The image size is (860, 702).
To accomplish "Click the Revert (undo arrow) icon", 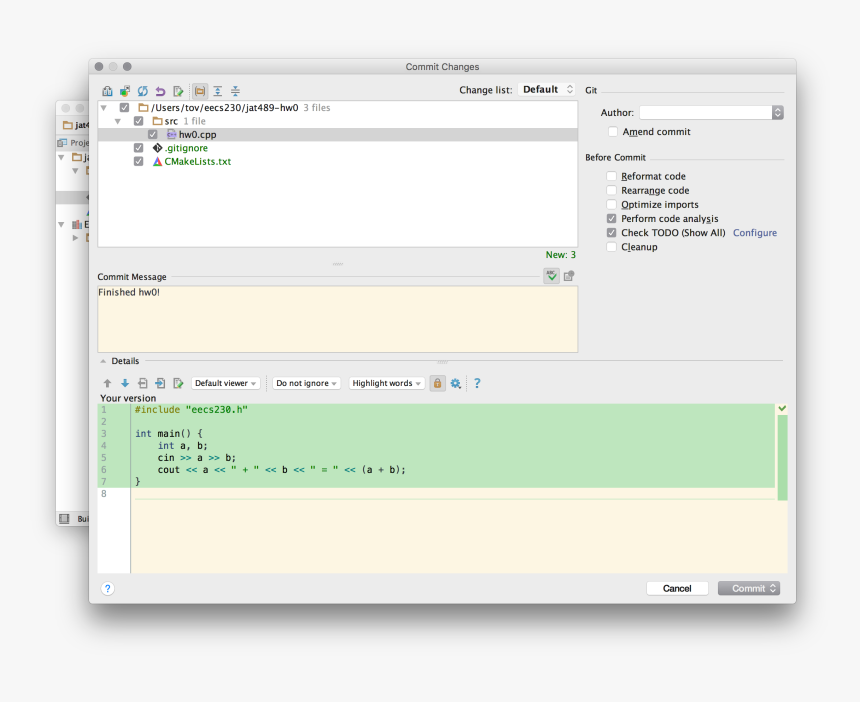I will tap(160, 91).
